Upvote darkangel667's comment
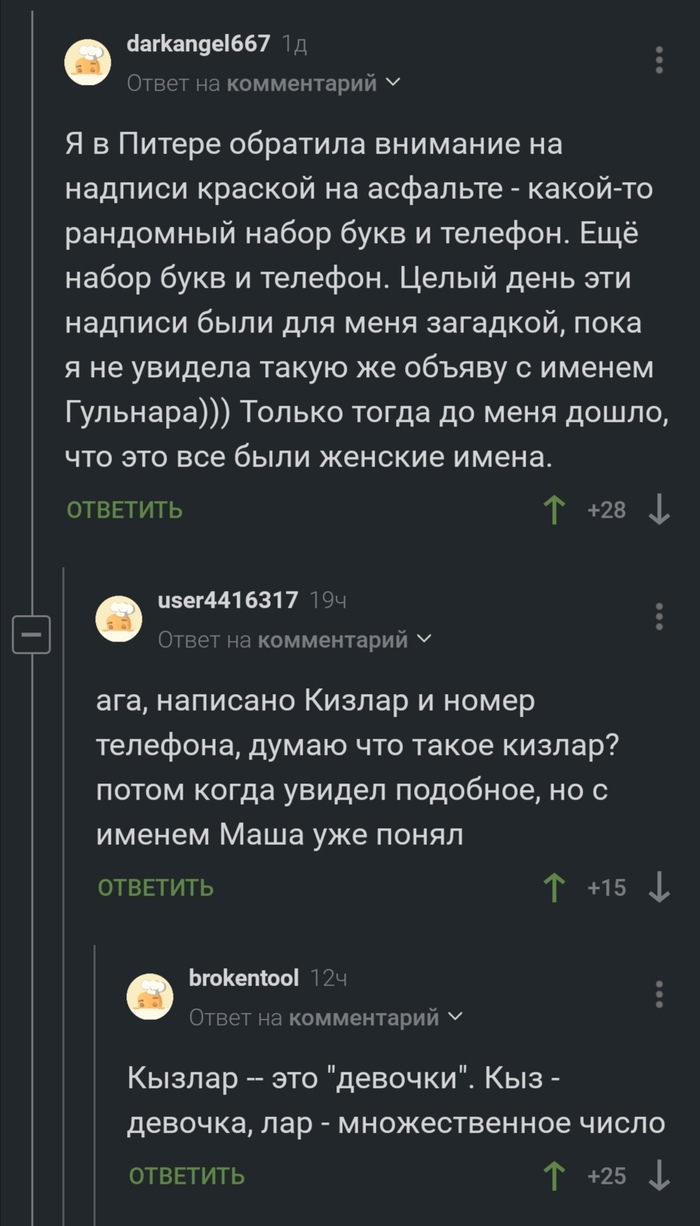 click(x=551, y=511)
